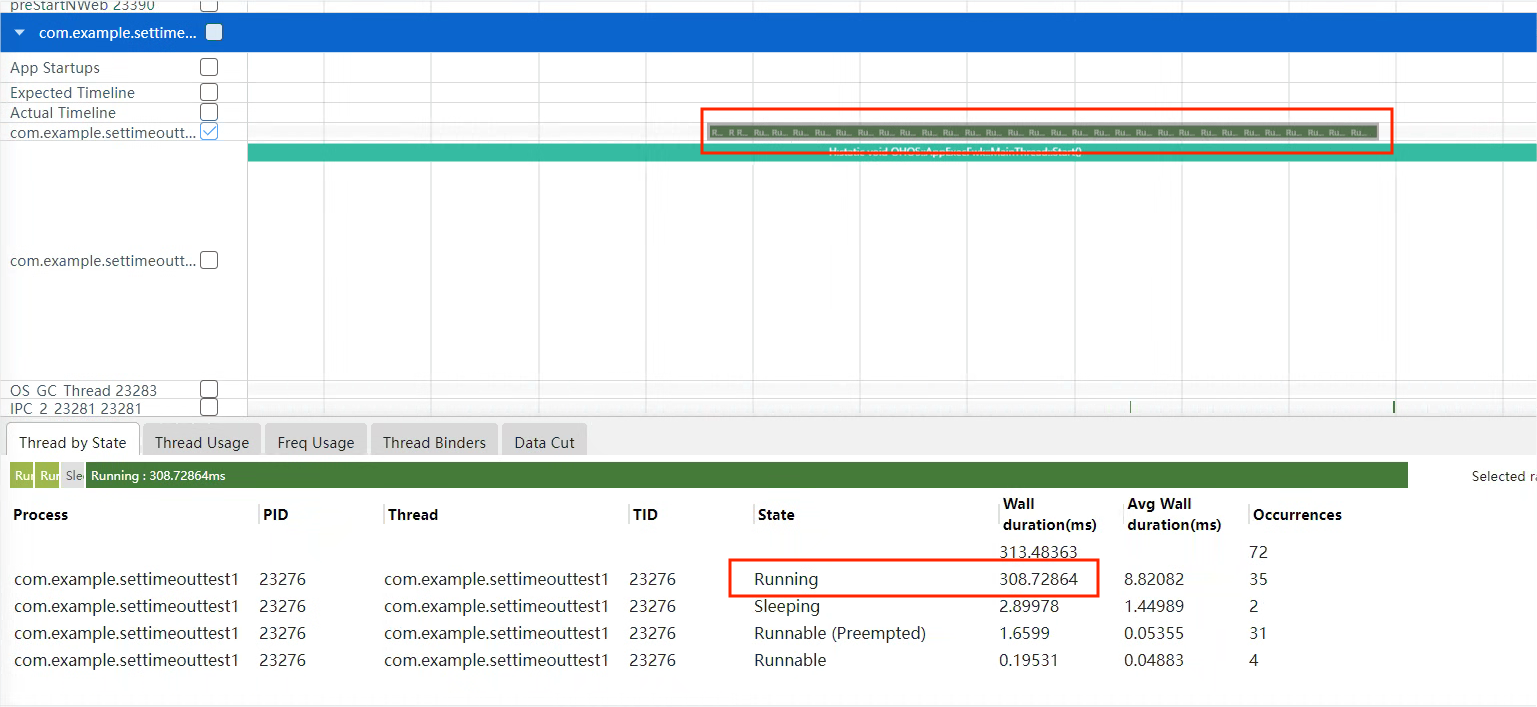Sort by Wall duration(ms) column header
The image size is (1537, 707).
[x=1050, y=514]
